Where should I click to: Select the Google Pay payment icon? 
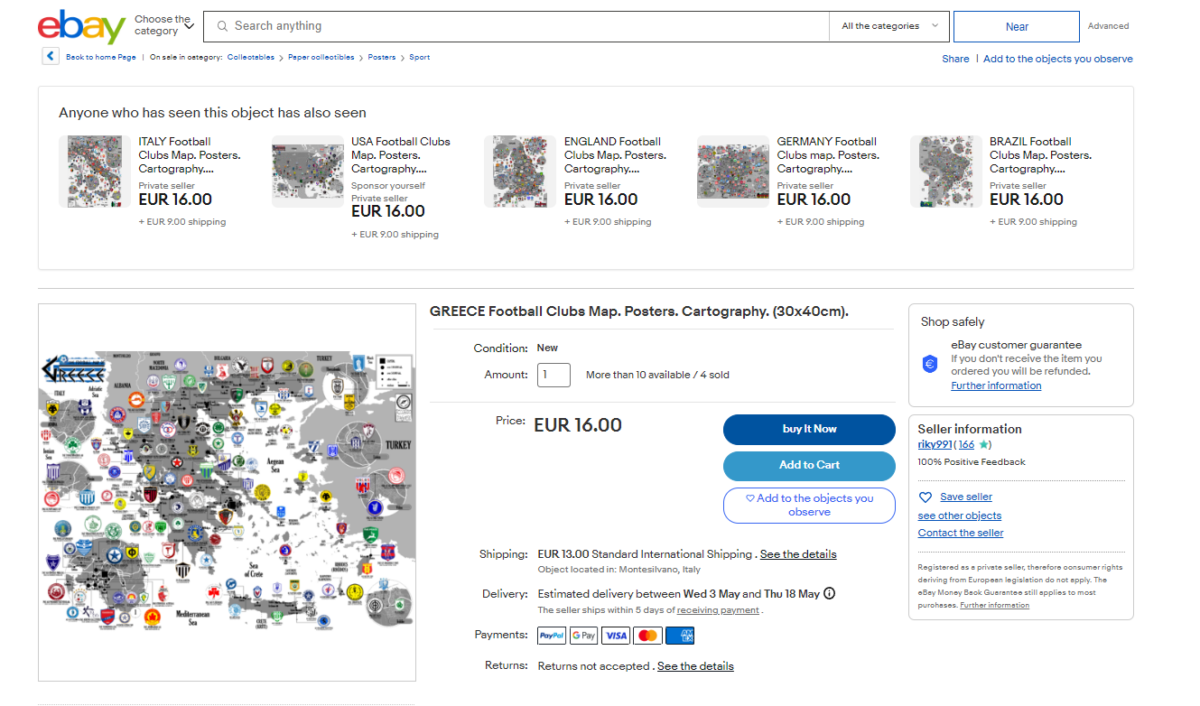pyautogui.click(x=583, y=635)
